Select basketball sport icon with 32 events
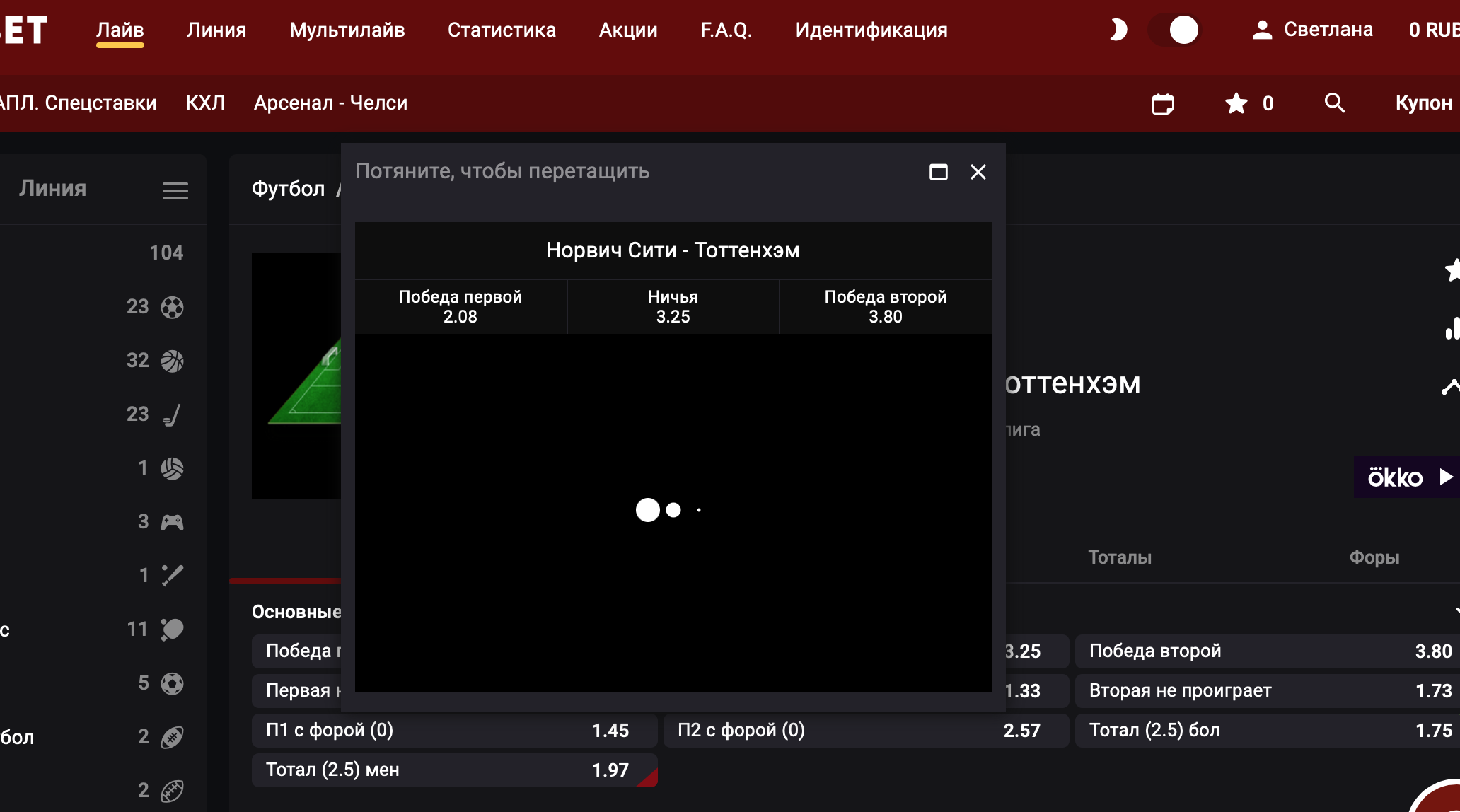 pyautogui.click(x=172, y=361)
